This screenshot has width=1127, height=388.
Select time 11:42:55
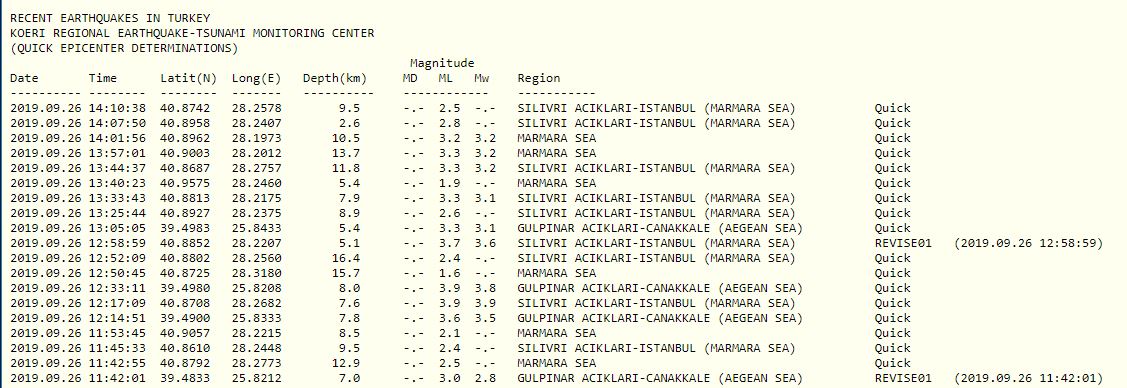tap(117, 363)
